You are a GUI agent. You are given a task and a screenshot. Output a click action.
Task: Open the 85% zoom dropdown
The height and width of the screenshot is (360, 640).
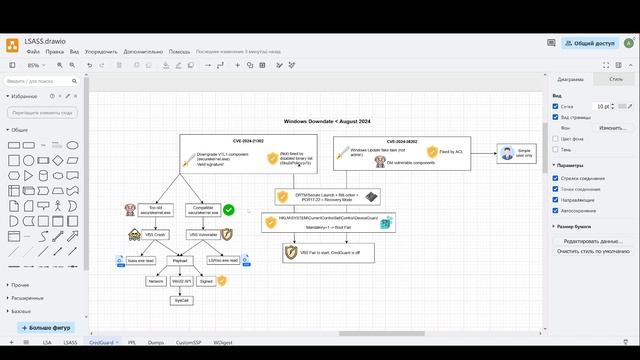[36, 65]
